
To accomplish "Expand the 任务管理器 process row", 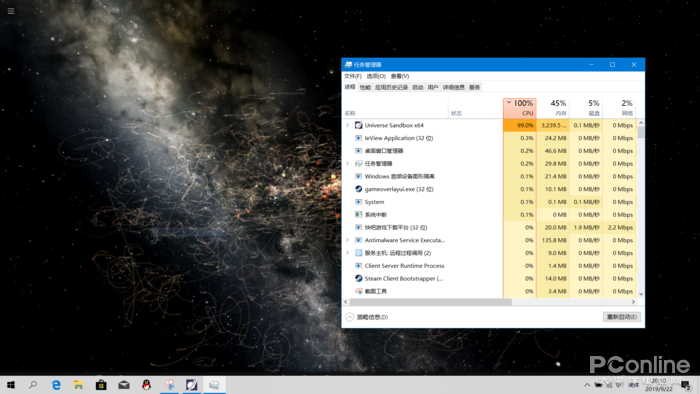I will click(x=348, y=164).
